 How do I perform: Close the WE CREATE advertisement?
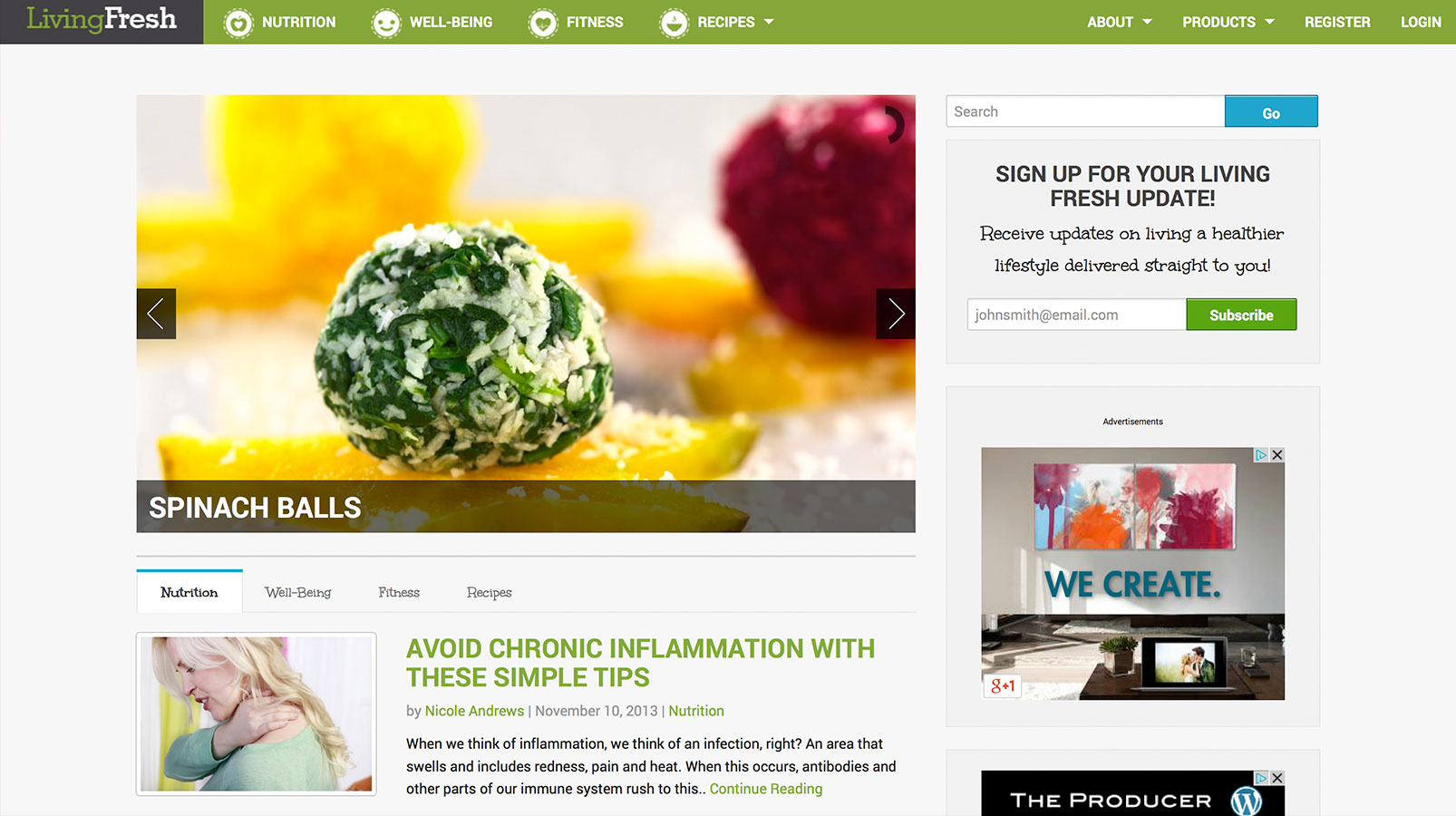[x=1277, y=455]
